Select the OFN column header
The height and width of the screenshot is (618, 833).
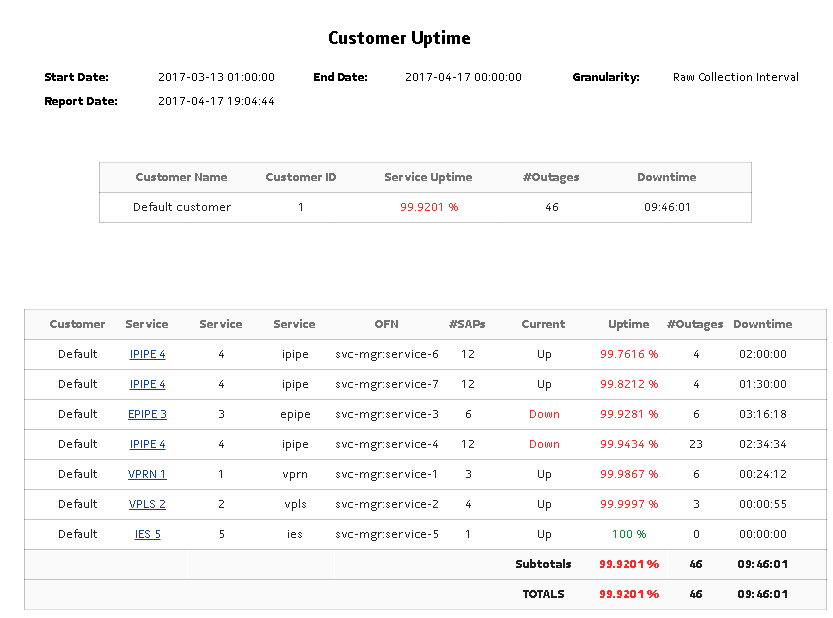387,324
